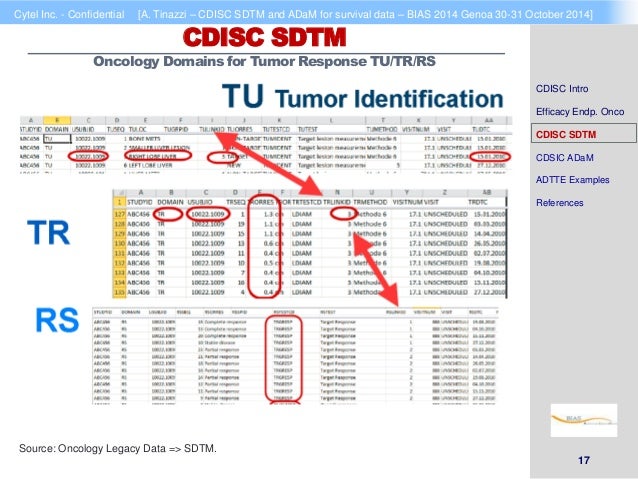Viewport: 638px width, 479px height.
Task: Select the TRDTC column header in TR table
Action: pos(477,202)
